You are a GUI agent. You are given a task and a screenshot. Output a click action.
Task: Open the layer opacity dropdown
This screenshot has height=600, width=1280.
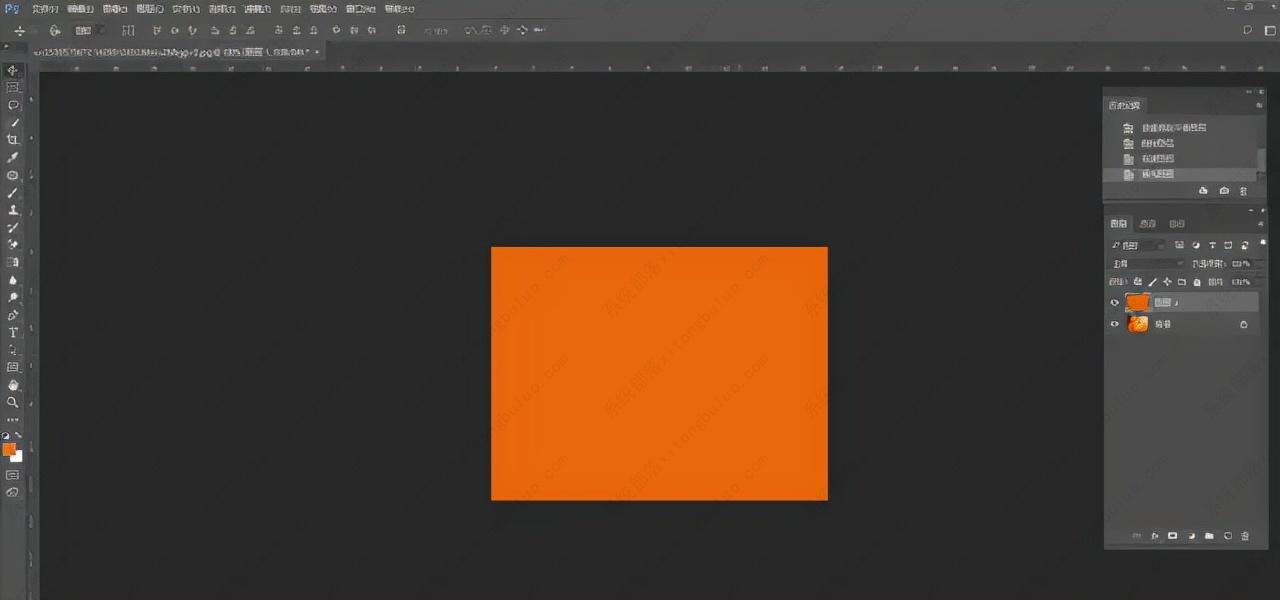[x=1241, y=263]
